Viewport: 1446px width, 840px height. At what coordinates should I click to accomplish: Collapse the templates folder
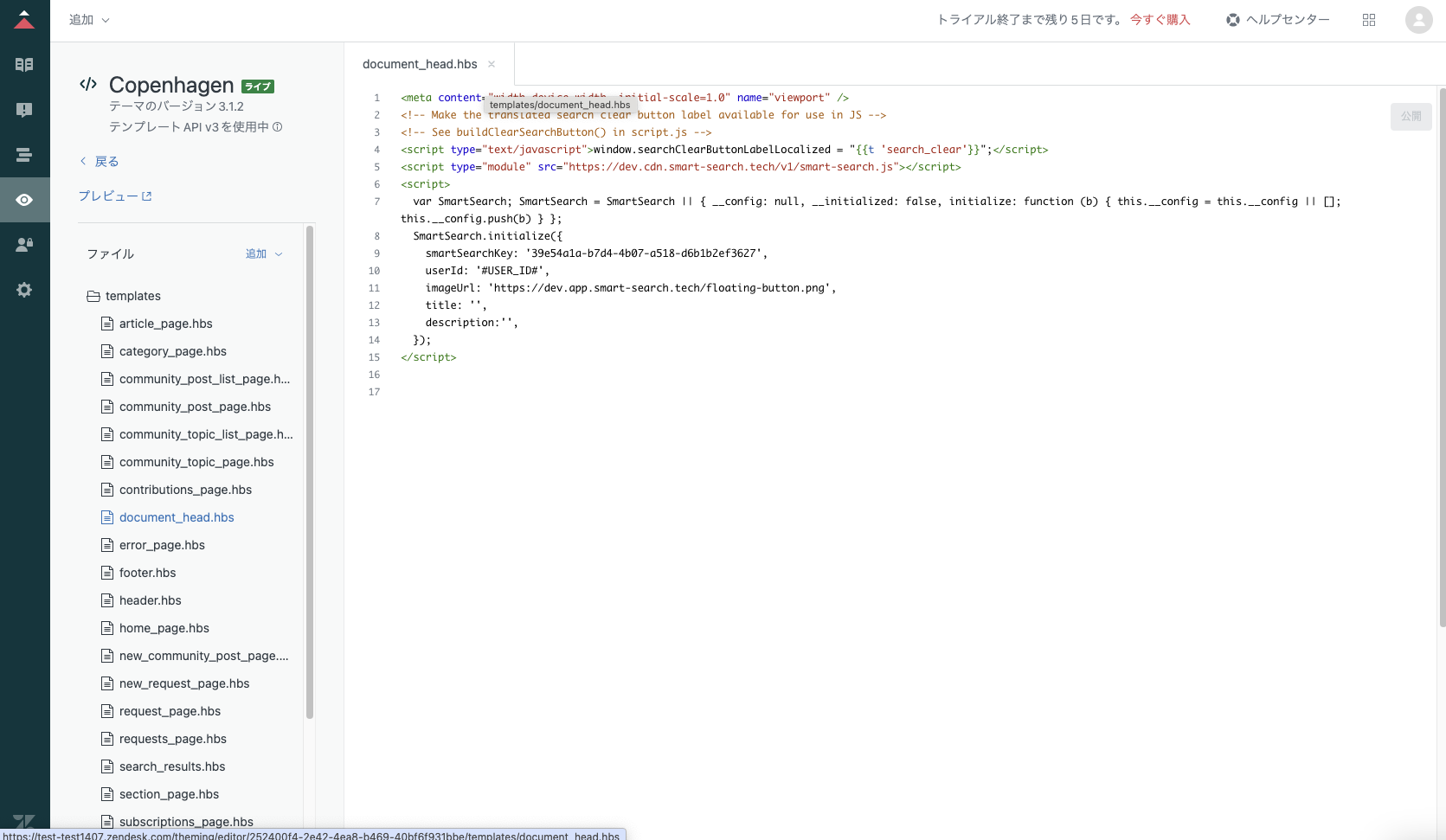coord(124,296)
